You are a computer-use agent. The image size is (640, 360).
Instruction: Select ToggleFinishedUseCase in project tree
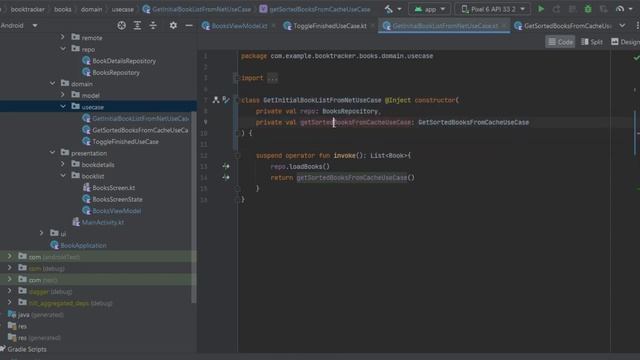120,142
